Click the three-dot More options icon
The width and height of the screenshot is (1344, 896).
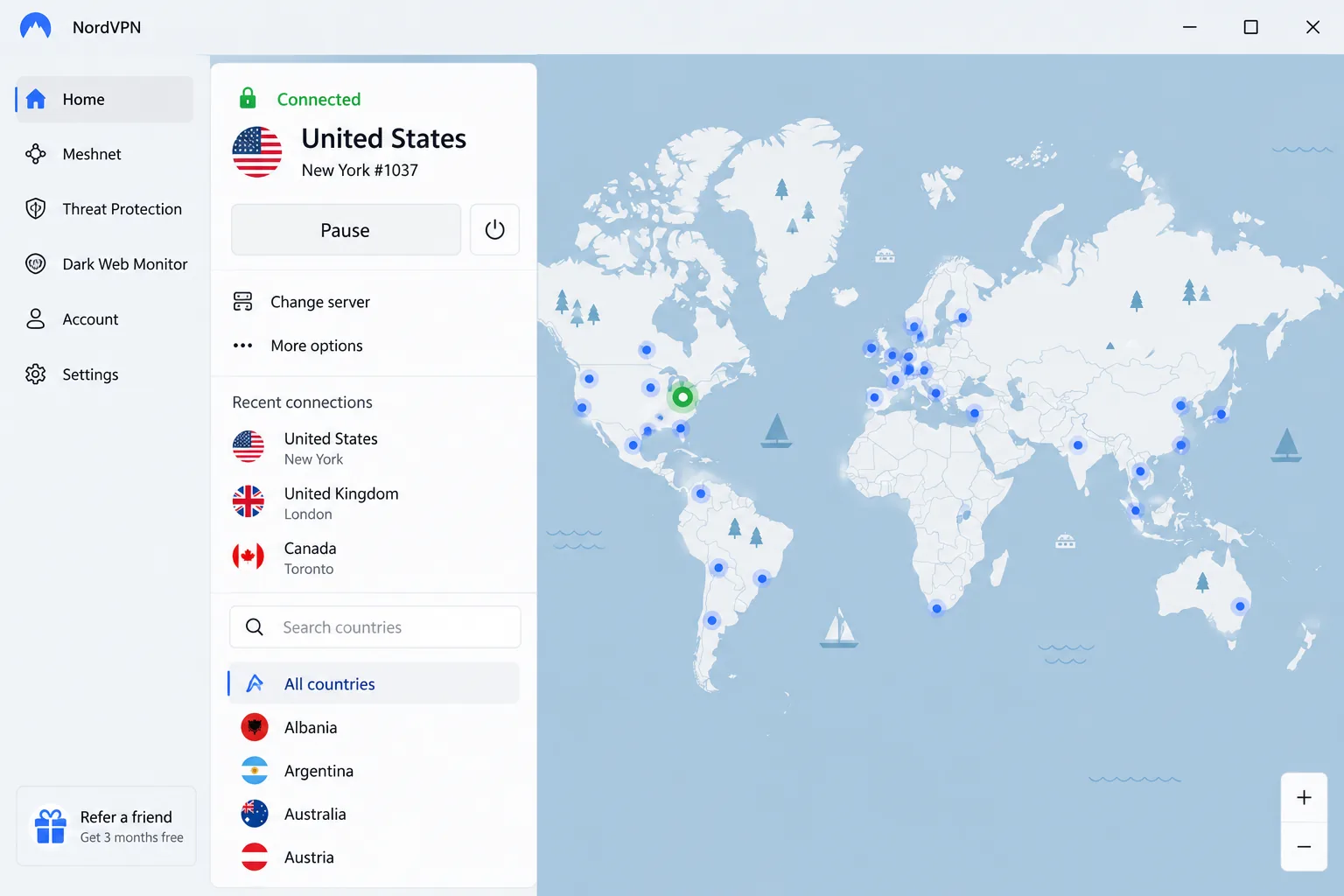click(x=242, y=346)
